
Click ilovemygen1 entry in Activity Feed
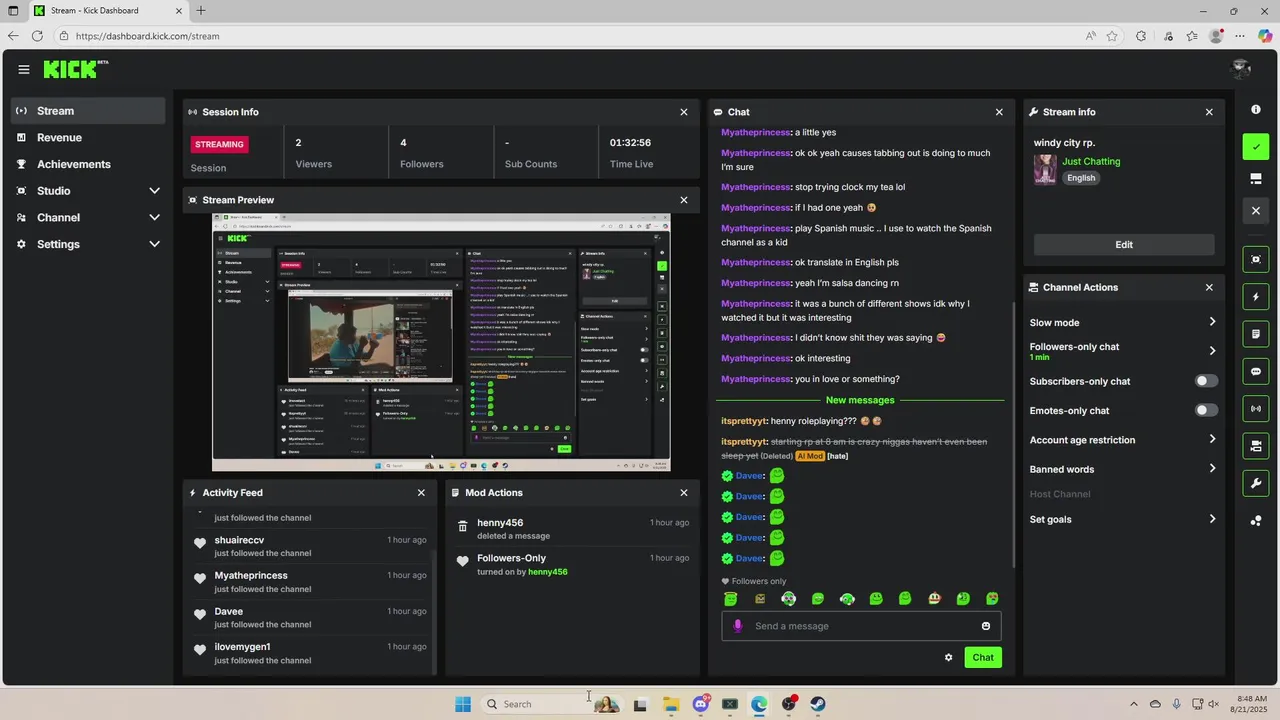point(310,653)
